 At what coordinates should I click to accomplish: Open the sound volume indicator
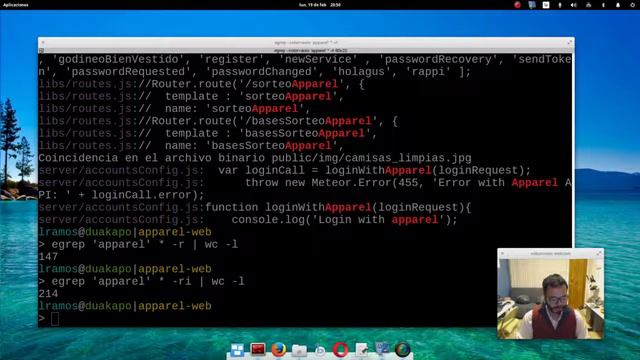click(x=574, y=5)
